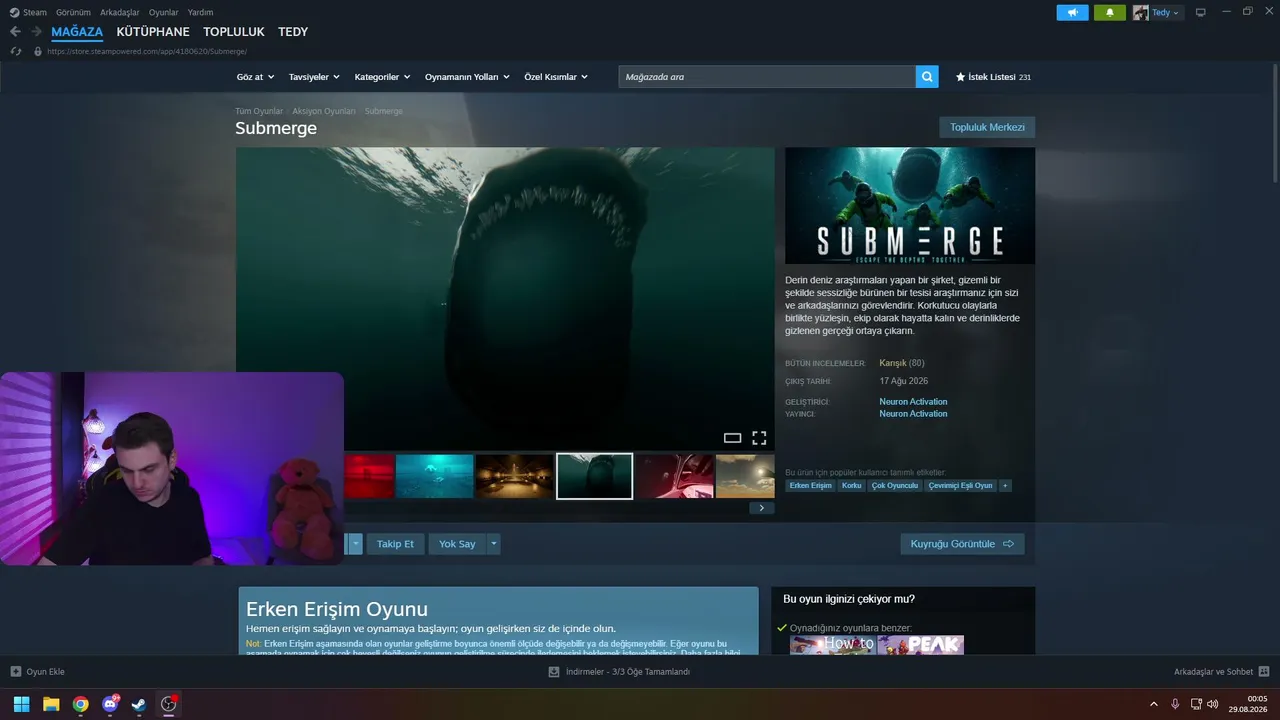Image resolution: width=1280 pixels, height=720 pixels.
Task: Select the golden hall screenshot thumbnail
Action: [514, 476]
